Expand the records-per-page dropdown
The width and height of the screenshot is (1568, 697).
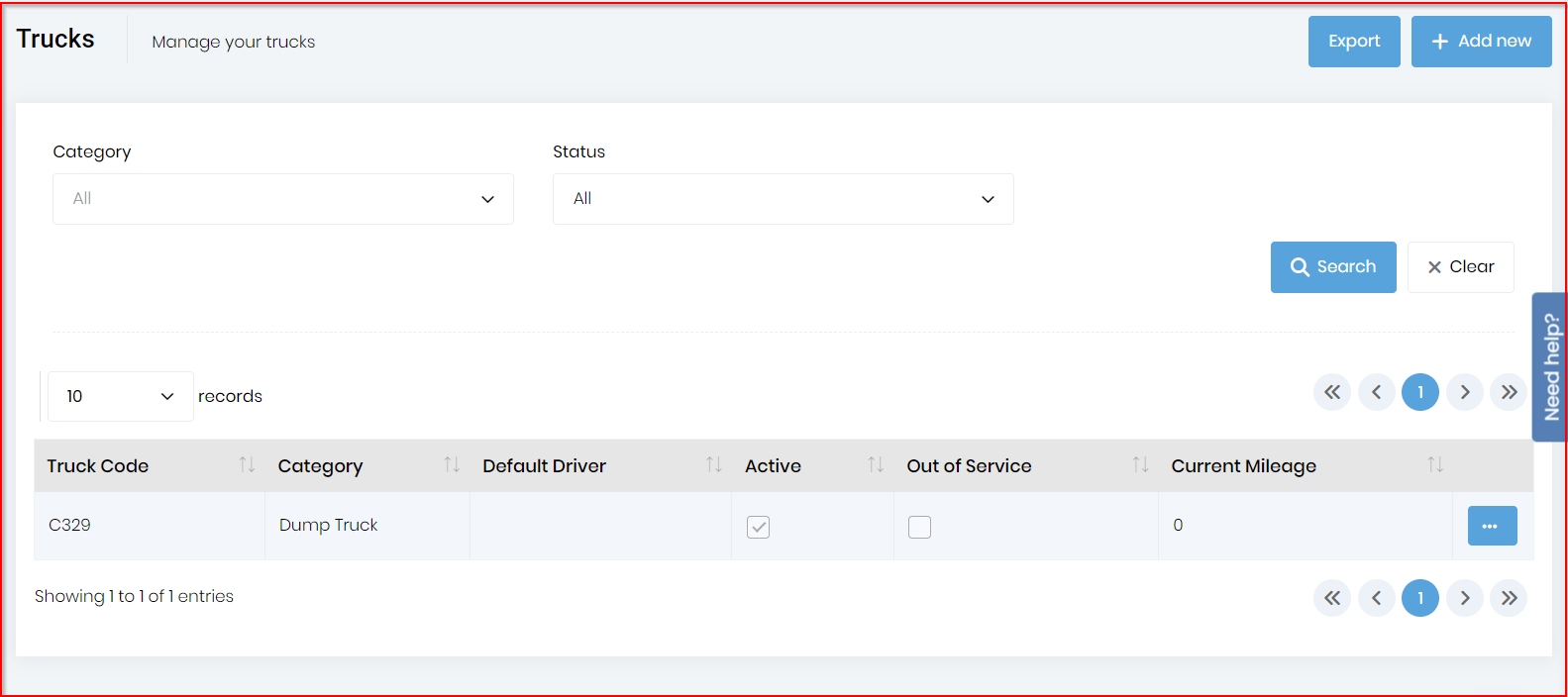coord(120,396)
